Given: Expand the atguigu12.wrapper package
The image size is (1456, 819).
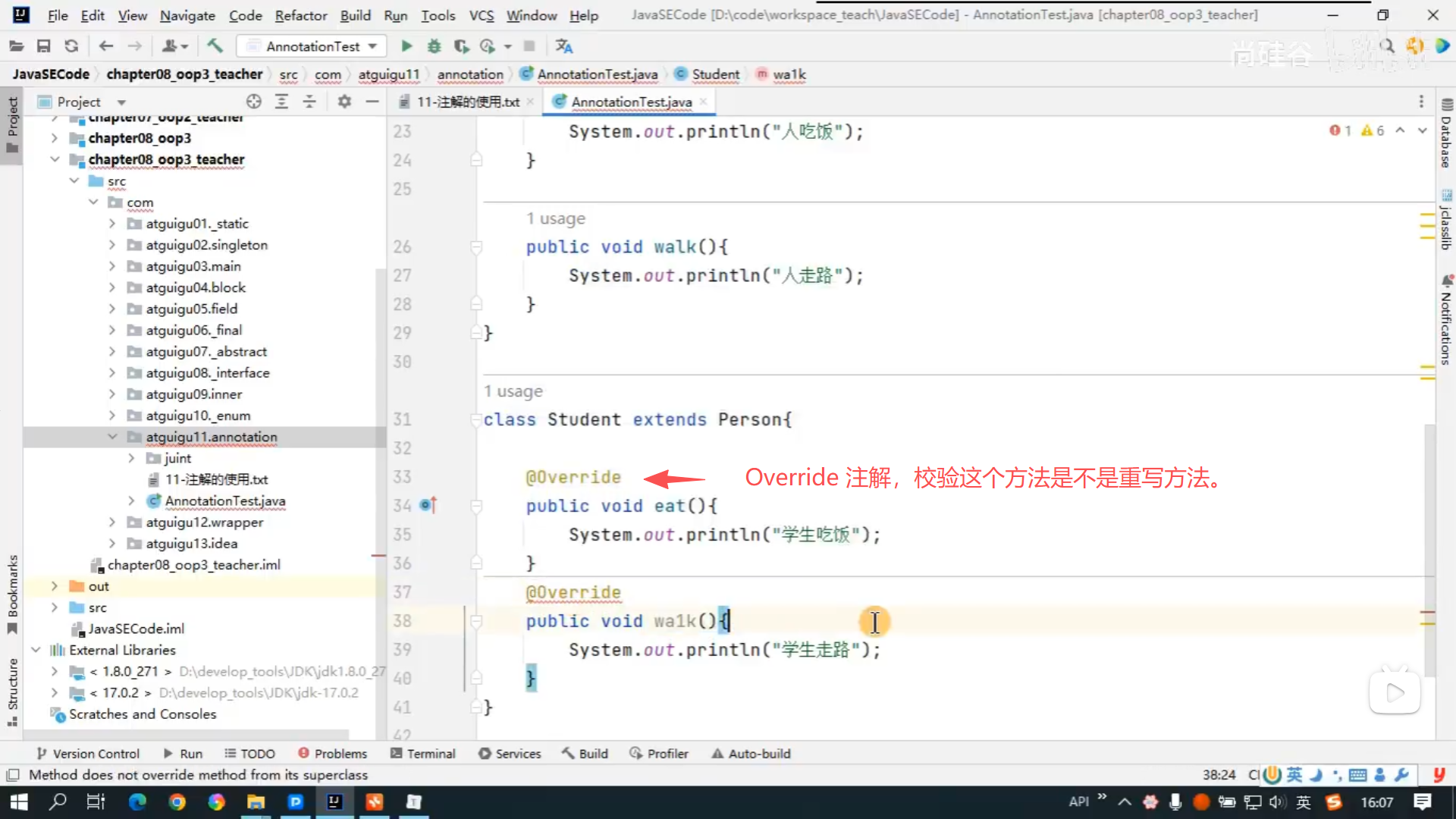Looking at the screenshot, I should [112, 522].
